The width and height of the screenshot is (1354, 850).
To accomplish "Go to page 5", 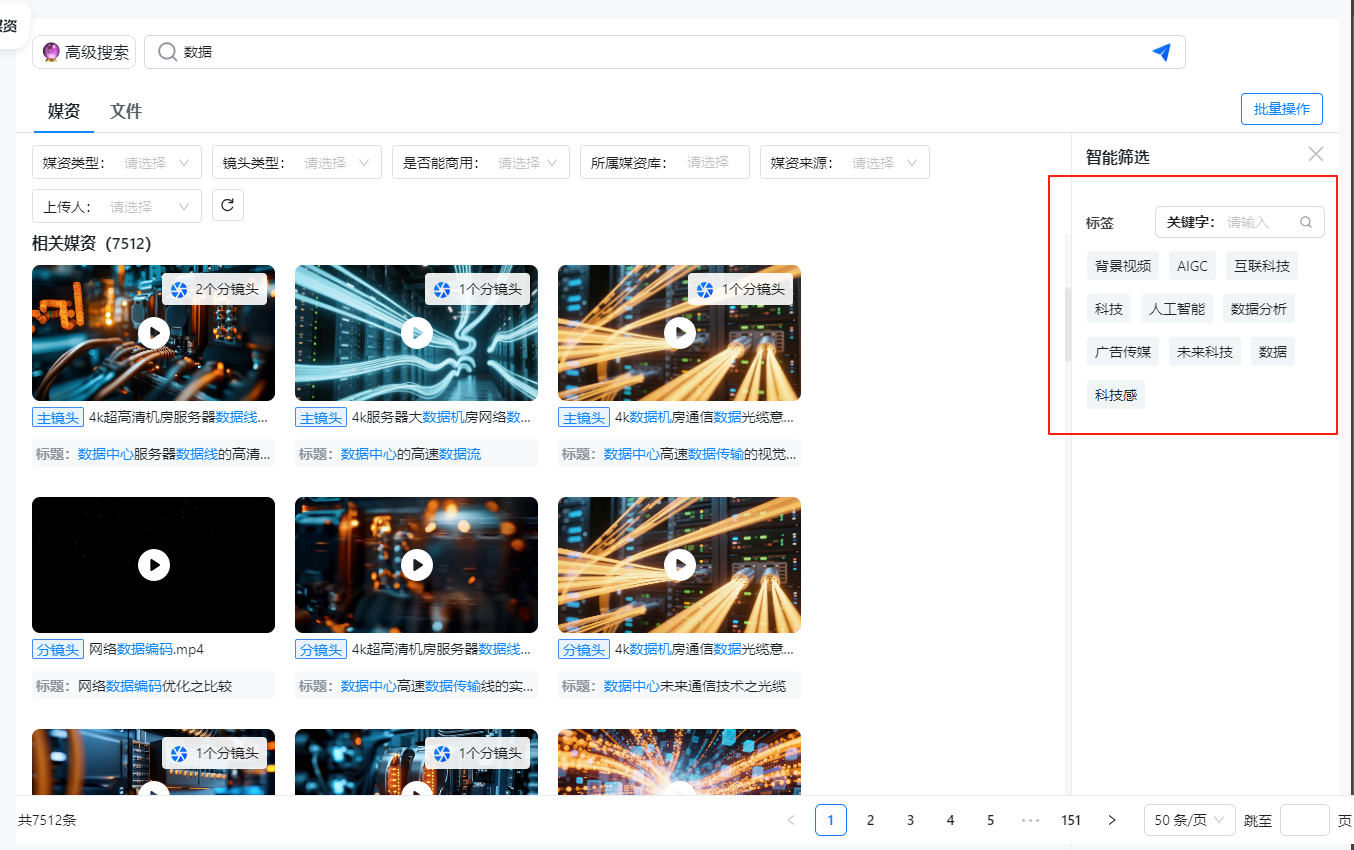I will click(x=991, y=820).
